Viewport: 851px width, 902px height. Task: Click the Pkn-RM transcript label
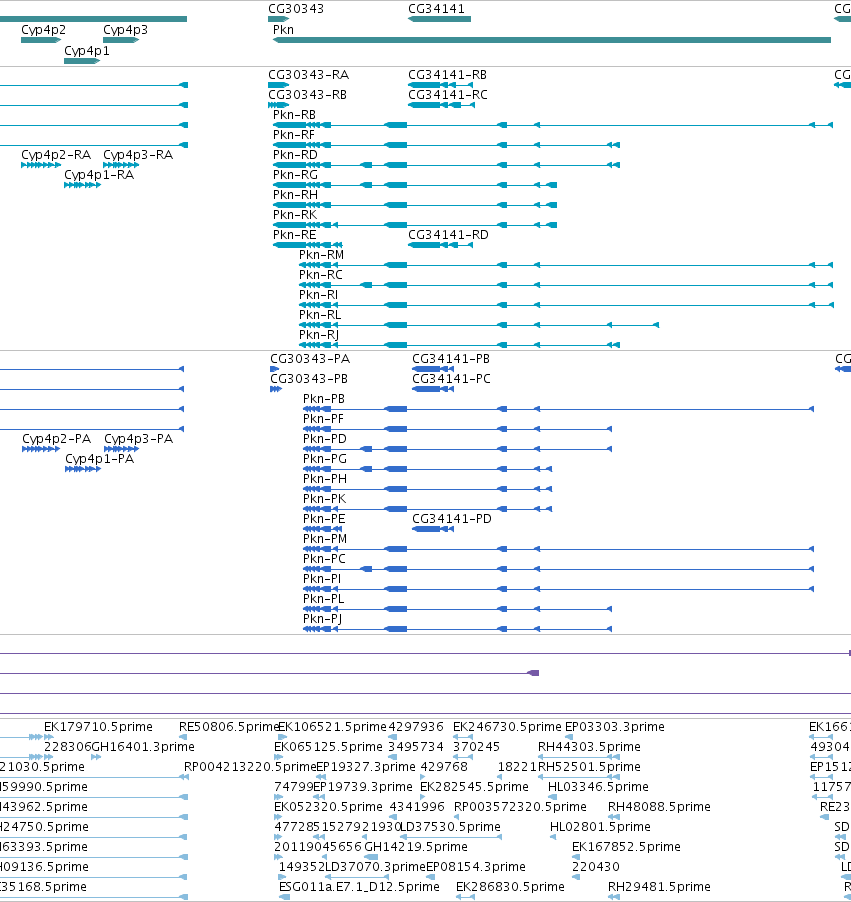321,255
